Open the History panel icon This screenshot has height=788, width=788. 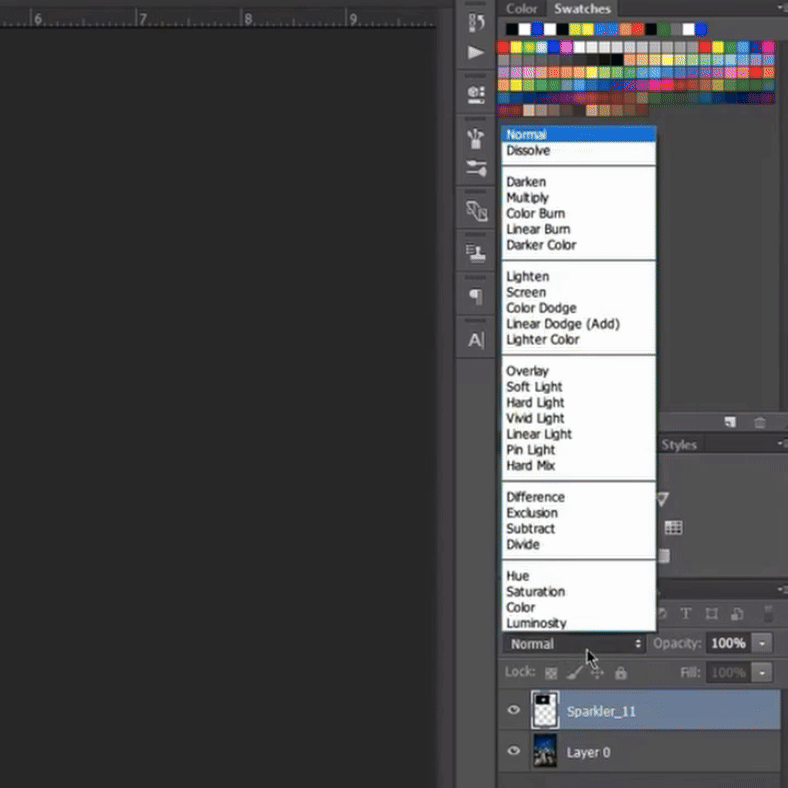(476, 21)
